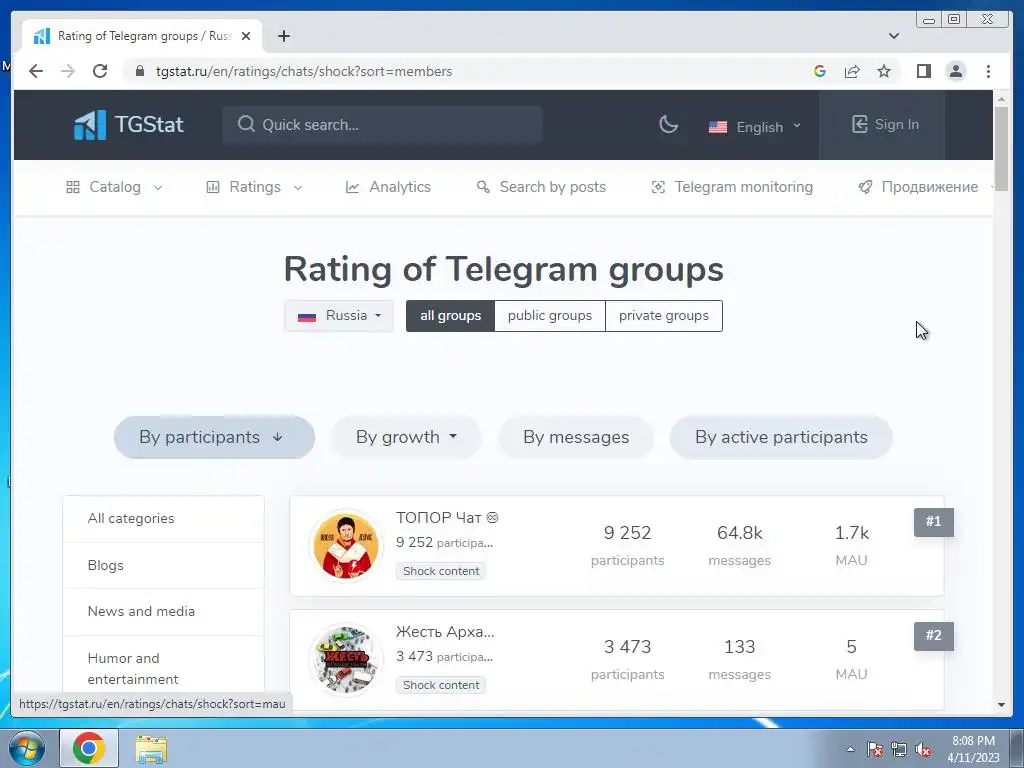Go back in Chrome
This screenshot has width=1024, height=768.
pos(36,71)
